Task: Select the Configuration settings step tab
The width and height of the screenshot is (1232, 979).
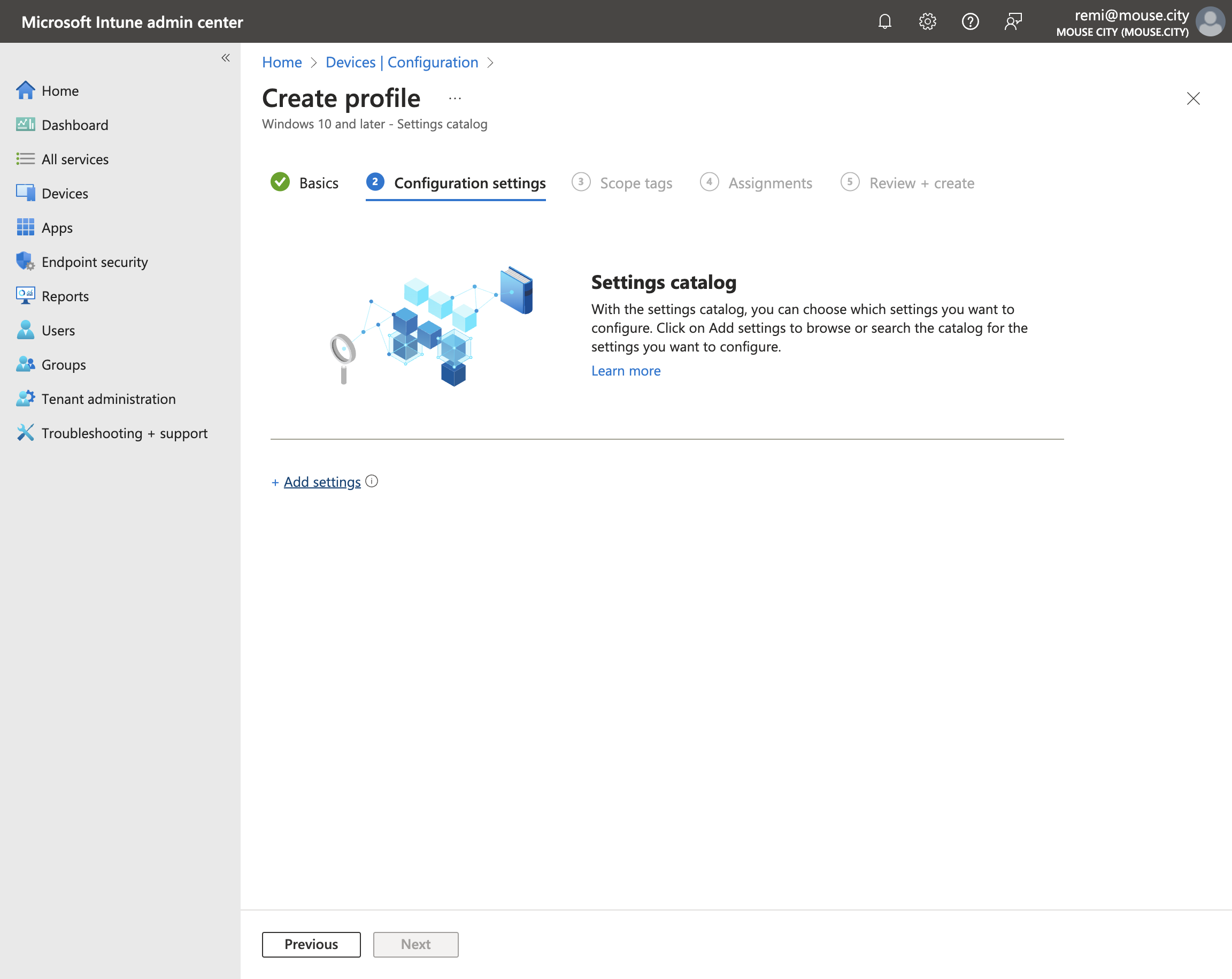Action: [456, 183]
